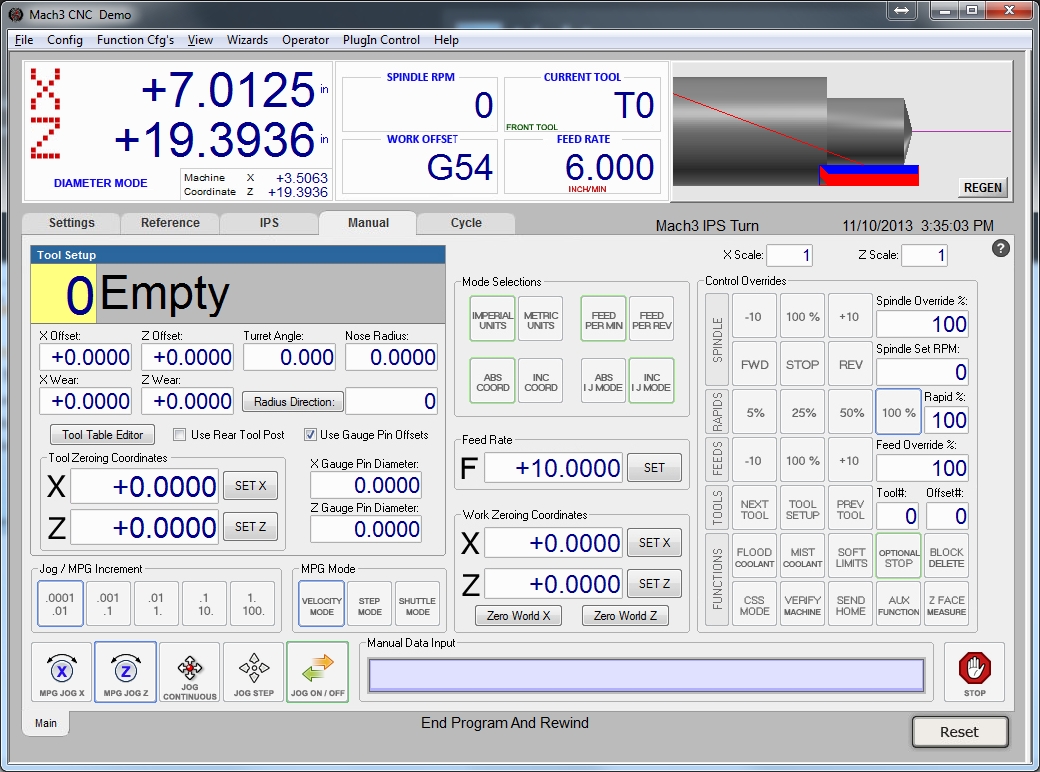Open the File menu
Image resolution: width=1040 pixels, height=772 pixels.
pyautogui.click(x=24, y=40)
